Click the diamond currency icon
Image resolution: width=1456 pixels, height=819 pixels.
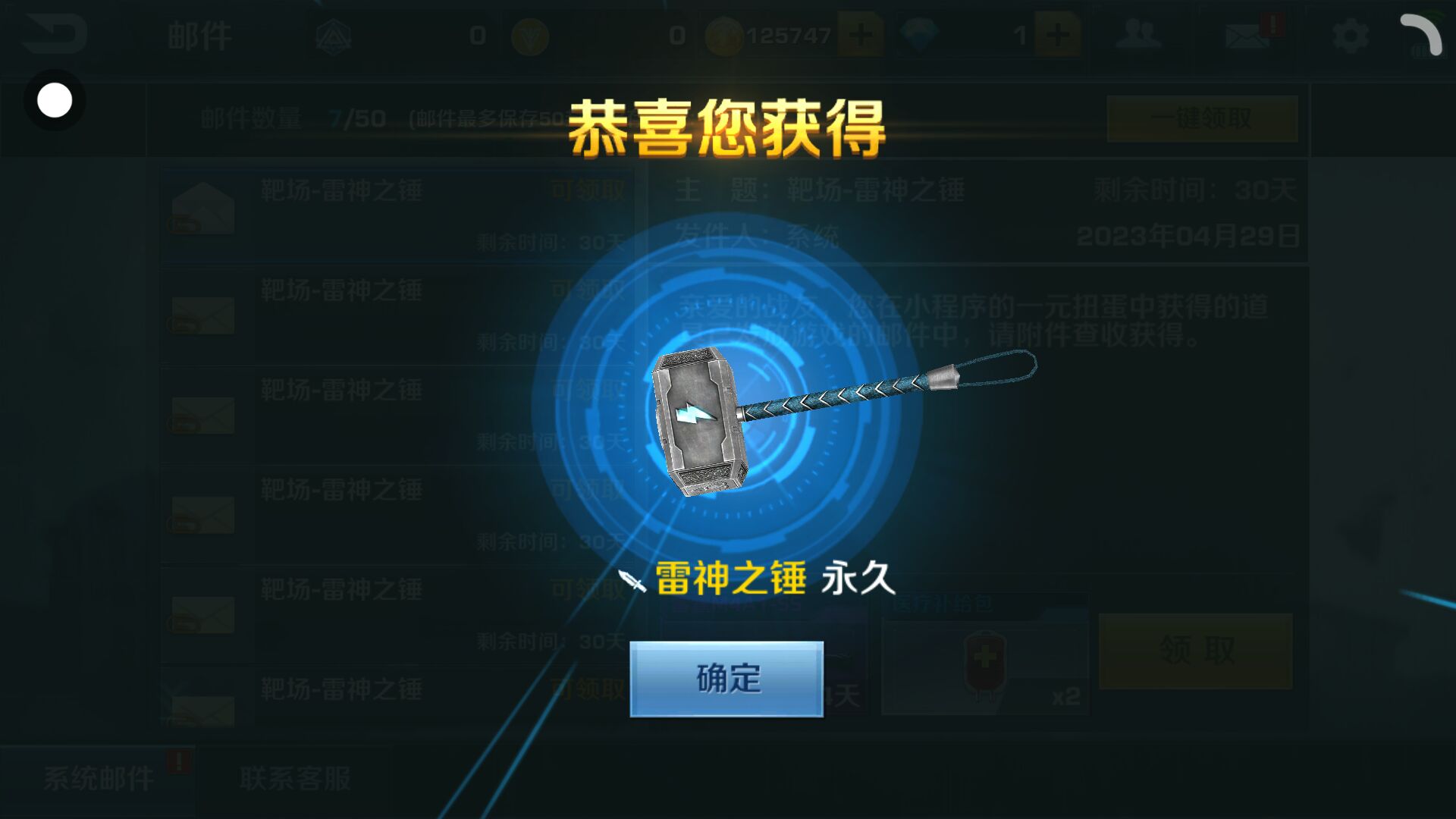919,35
